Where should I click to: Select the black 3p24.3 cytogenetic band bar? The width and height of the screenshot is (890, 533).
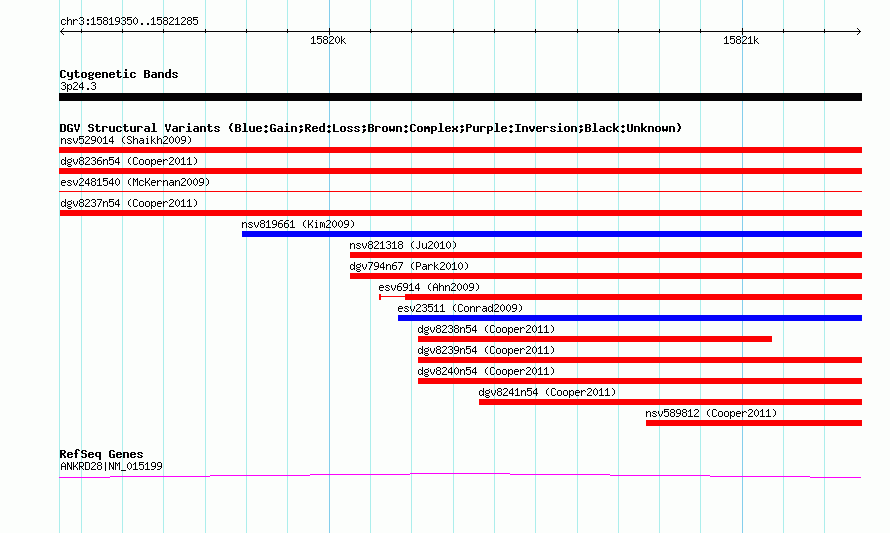pyautogui.click(x=460, y=97)
